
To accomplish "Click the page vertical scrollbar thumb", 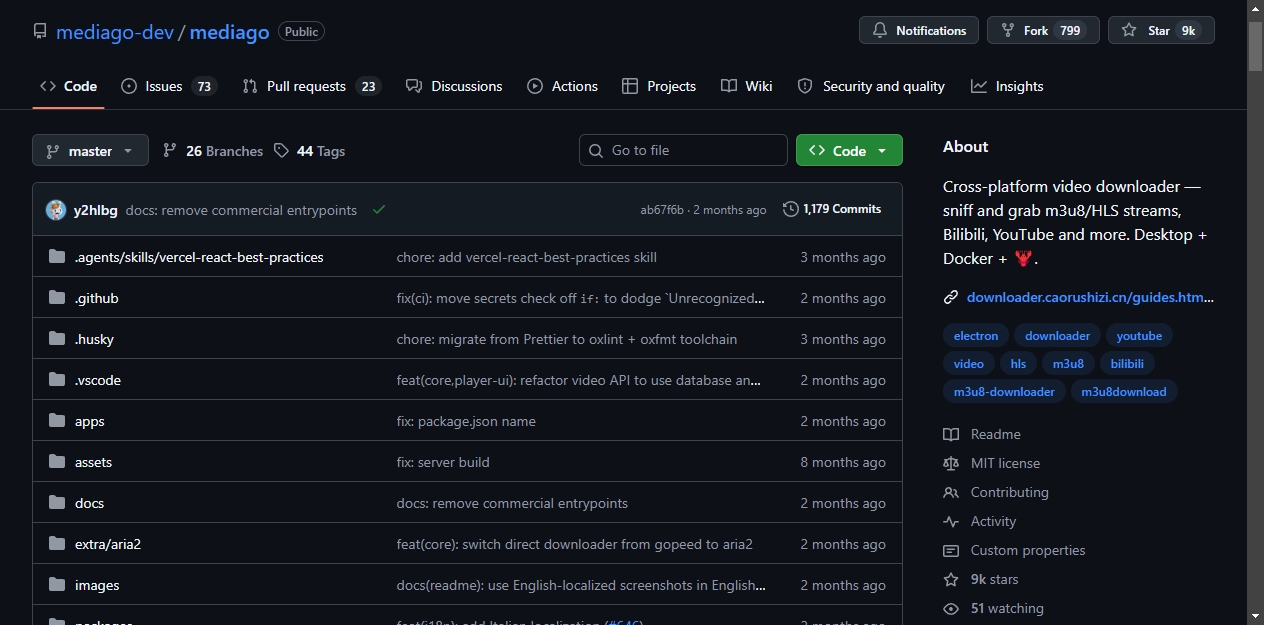I will point(1255,46).
